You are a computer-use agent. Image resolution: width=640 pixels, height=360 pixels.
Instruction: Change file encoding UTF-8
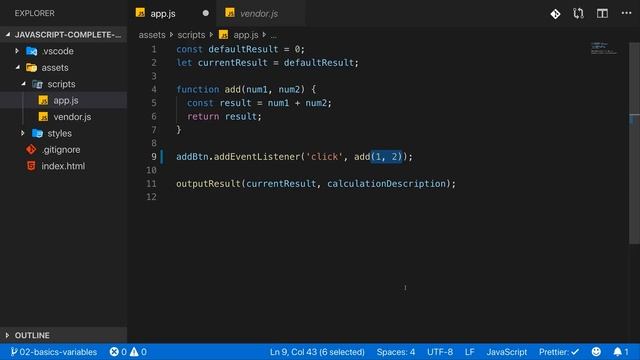440,351
